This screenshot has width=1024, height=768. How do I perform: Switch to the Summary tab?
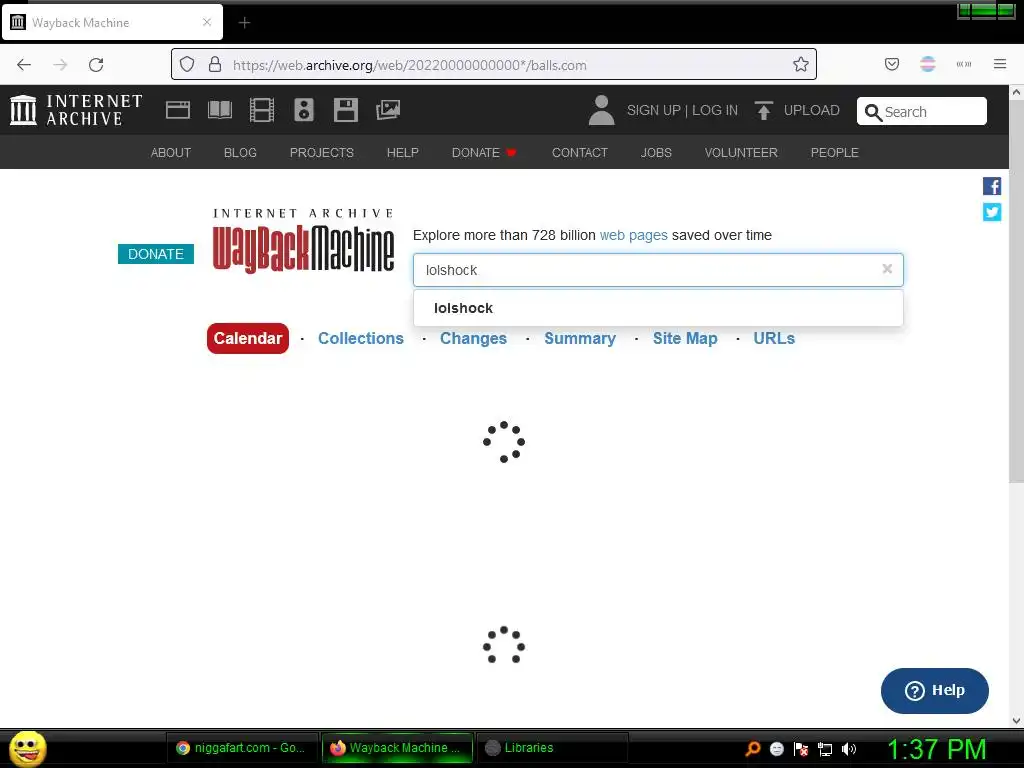pos(580,338)
